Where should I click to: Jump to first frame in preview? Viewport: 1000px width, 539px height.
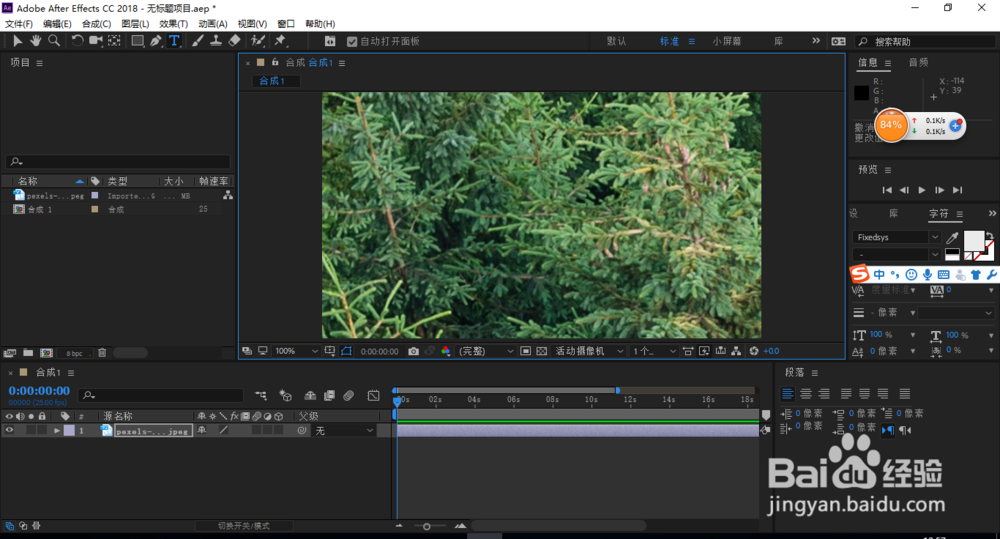[x=886, y=190]
